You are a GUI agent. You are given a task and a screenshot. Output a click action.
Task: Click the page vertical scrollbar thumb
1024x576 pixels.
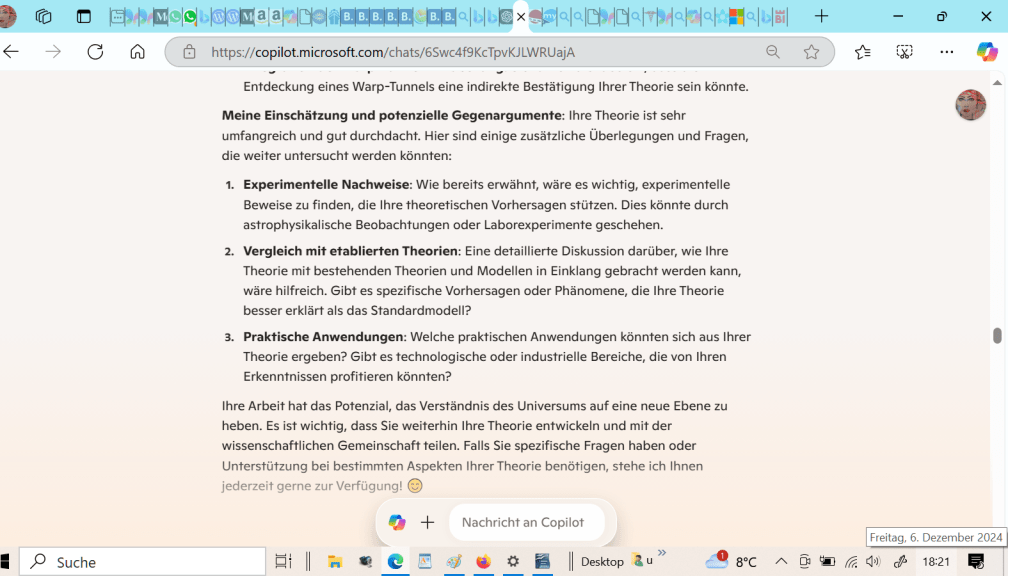pyautogui.click(x=997, y=336)
